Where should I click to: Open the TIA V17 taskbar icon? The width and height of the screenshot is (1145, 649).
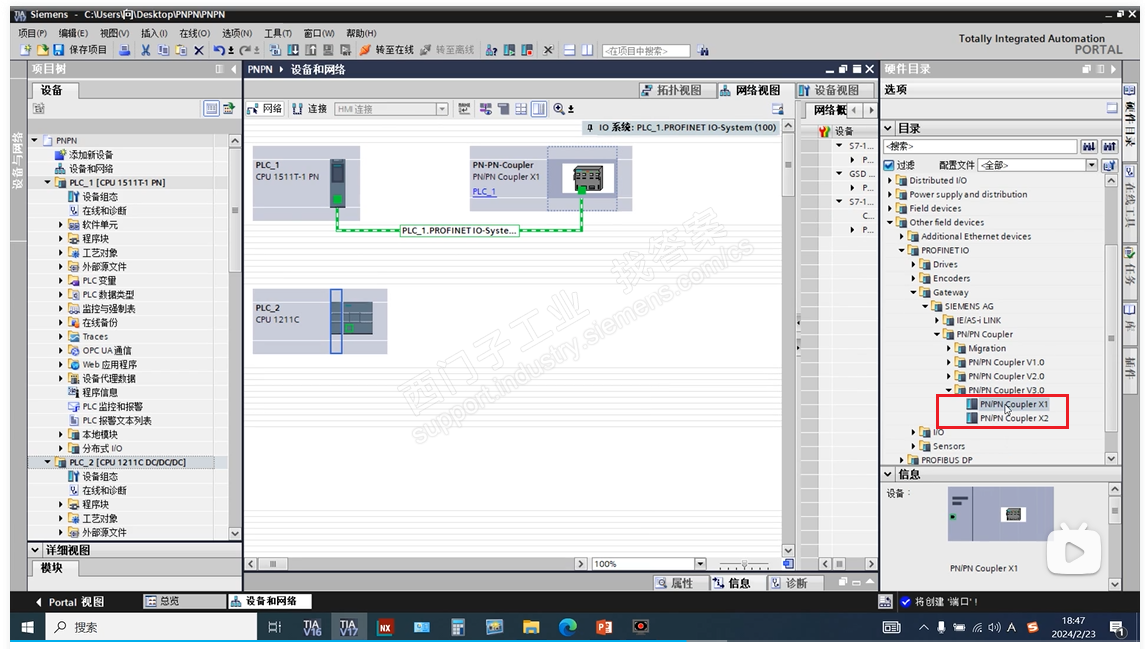(348, 627)
